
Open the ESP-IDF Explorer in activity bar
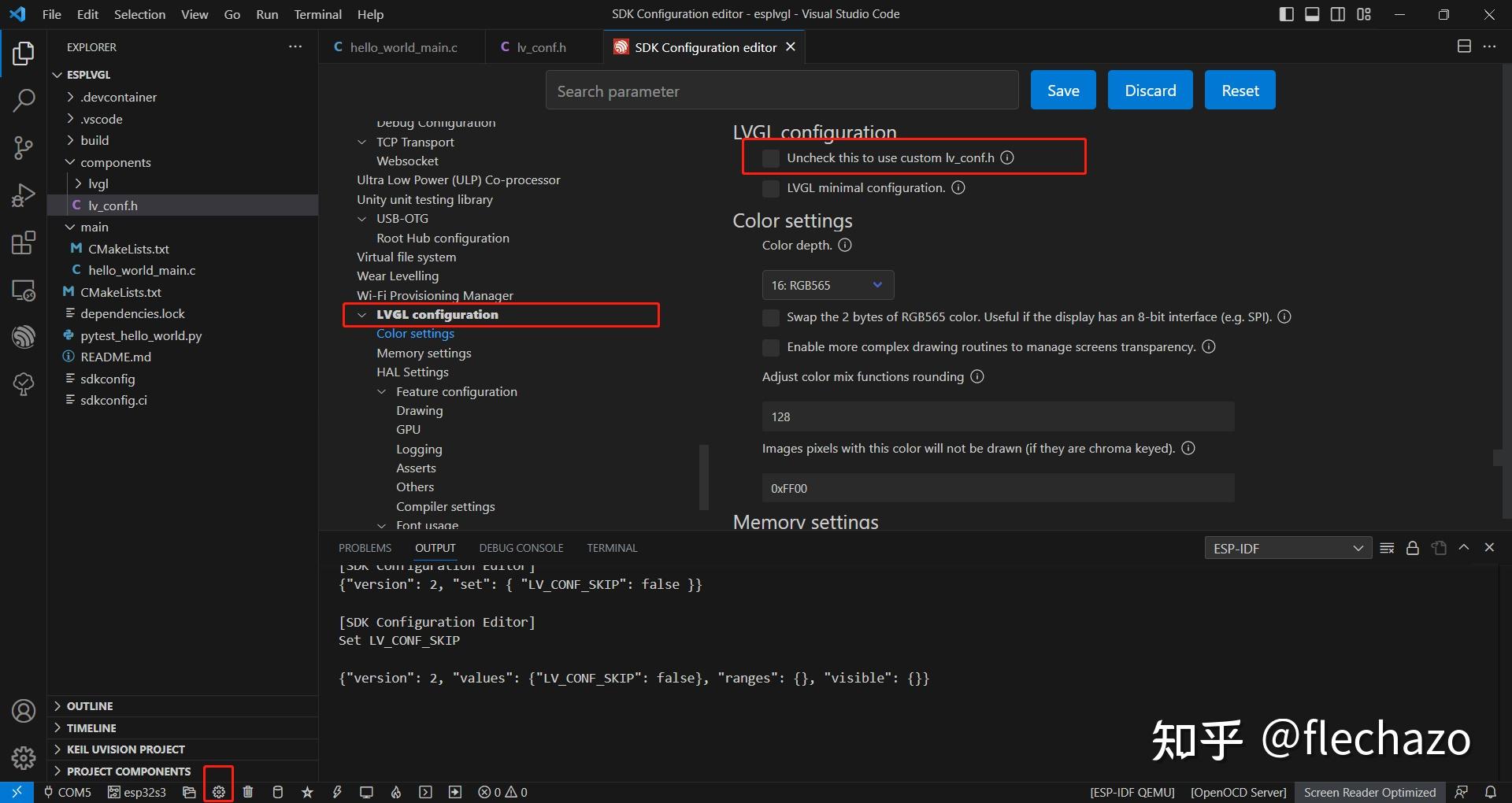click(24, 337)
